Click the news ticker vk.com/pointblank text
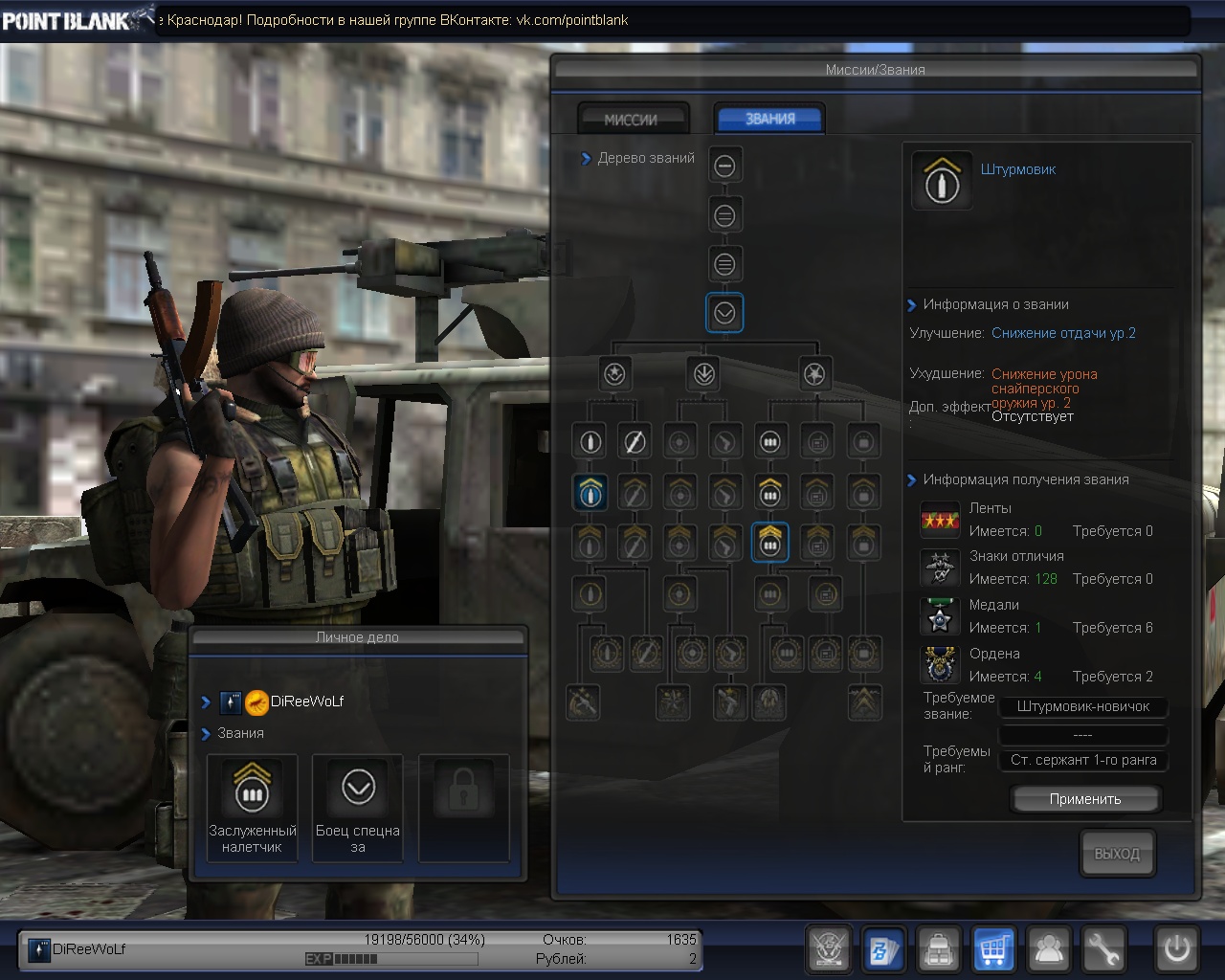 coord(572,20)
